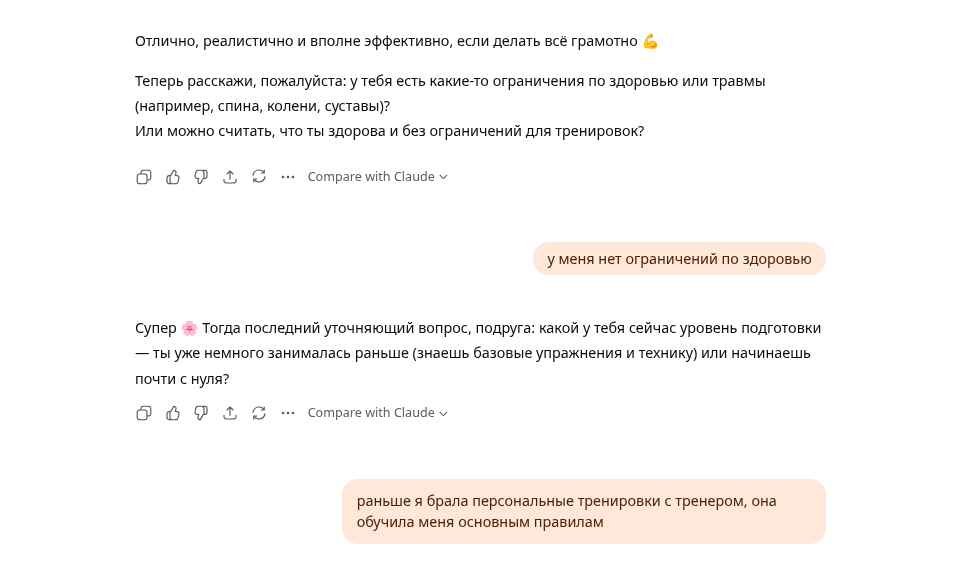Expand Compare with Claude under the "Супер" reply
The height and width of the screenshot is (571, 972).
(x=377, y=413)
